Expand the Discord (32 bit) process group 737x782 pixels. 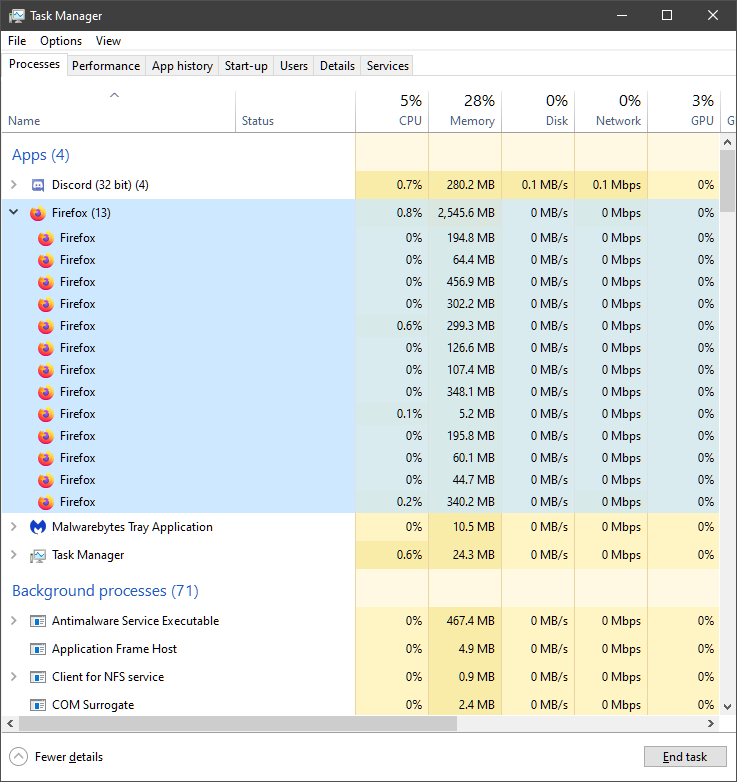(x=14, y=185)
